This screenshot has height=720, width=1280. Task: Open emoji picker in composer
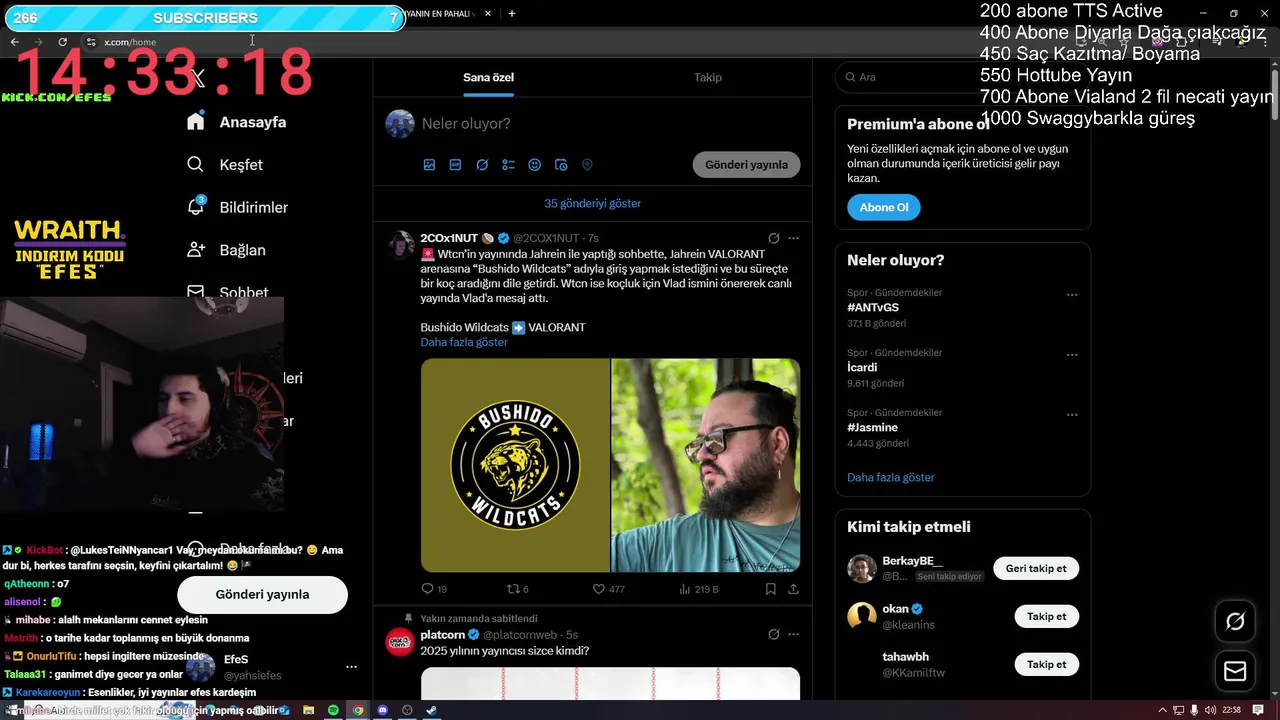[x=534, y=165]
